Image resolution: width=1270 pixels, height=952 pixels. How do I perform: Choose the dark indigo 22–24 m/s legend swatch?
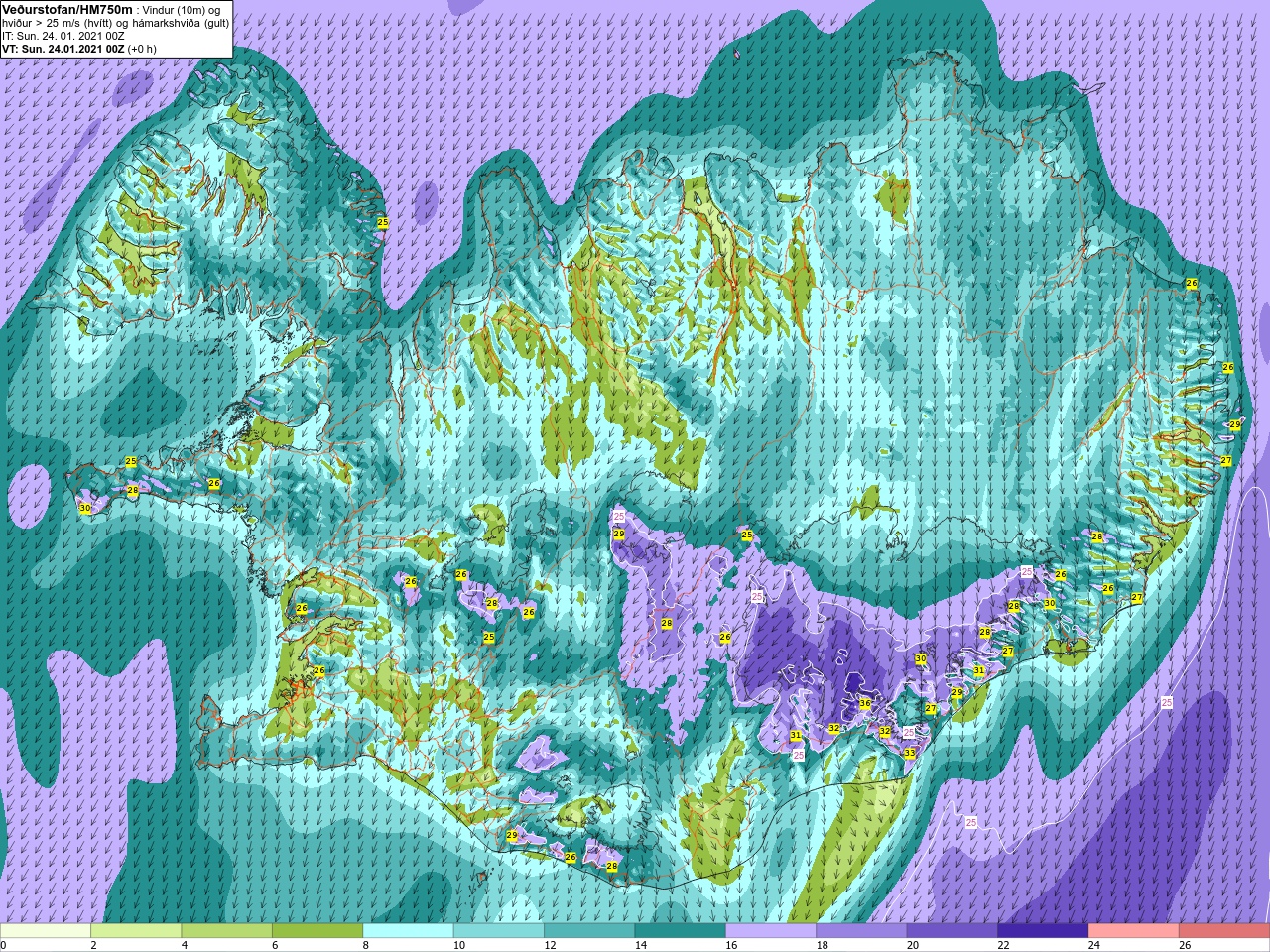[1043, 931]
